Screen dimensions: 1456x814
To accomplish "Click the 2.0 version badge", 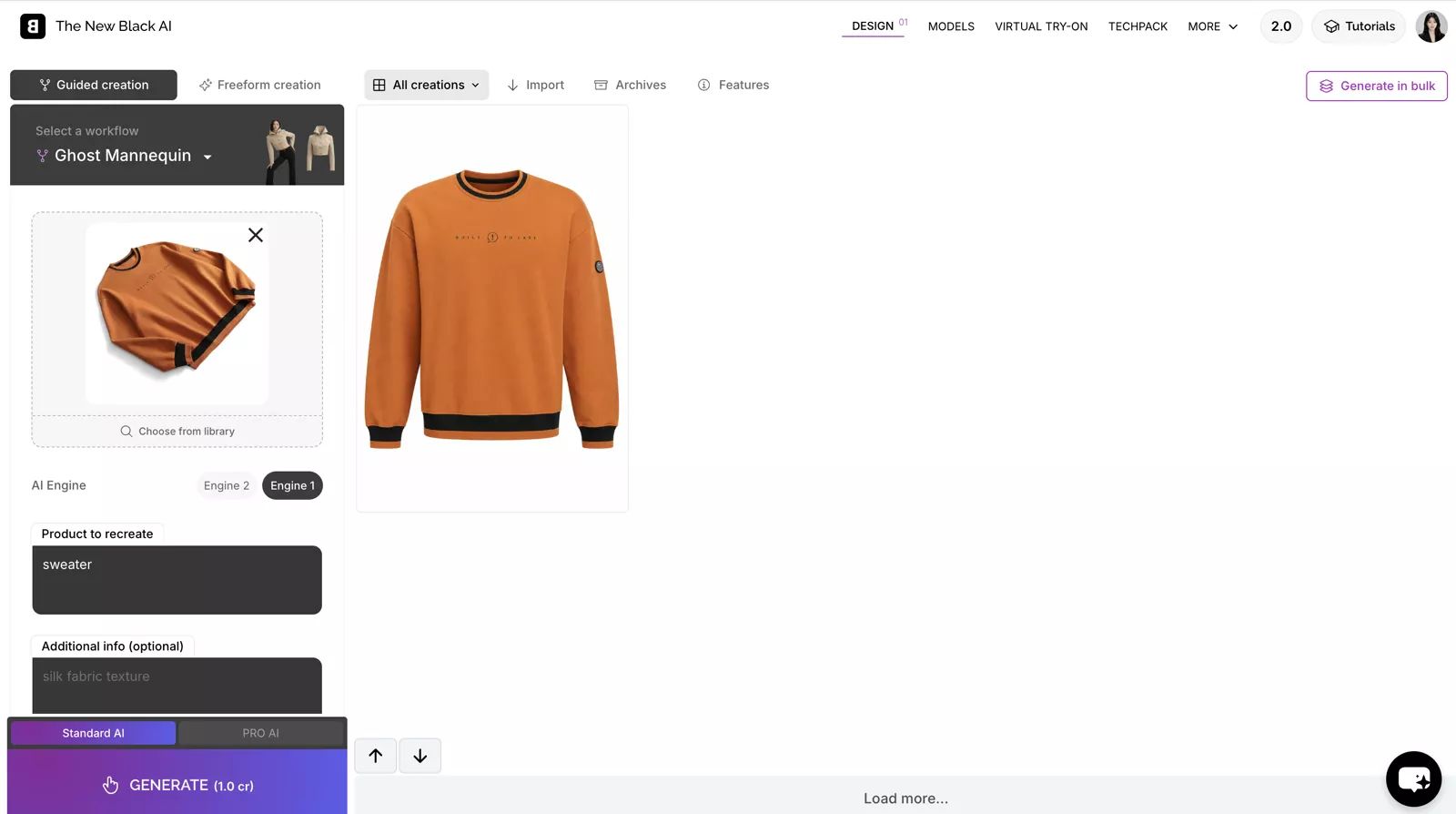I will 1281,26.
